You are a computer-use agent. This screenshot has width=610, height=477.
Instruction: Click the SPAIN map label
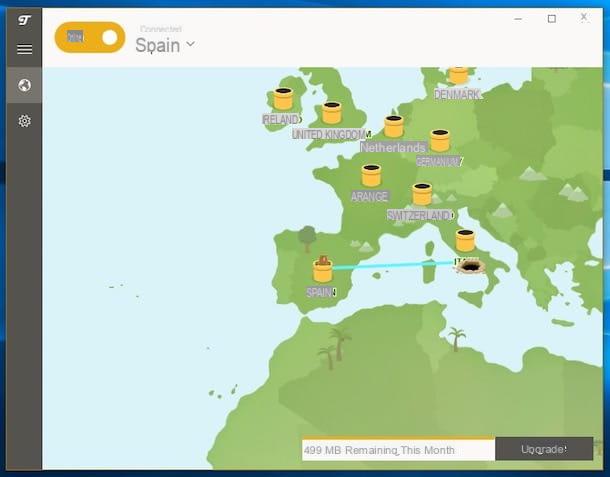click(x=321, y=292)
